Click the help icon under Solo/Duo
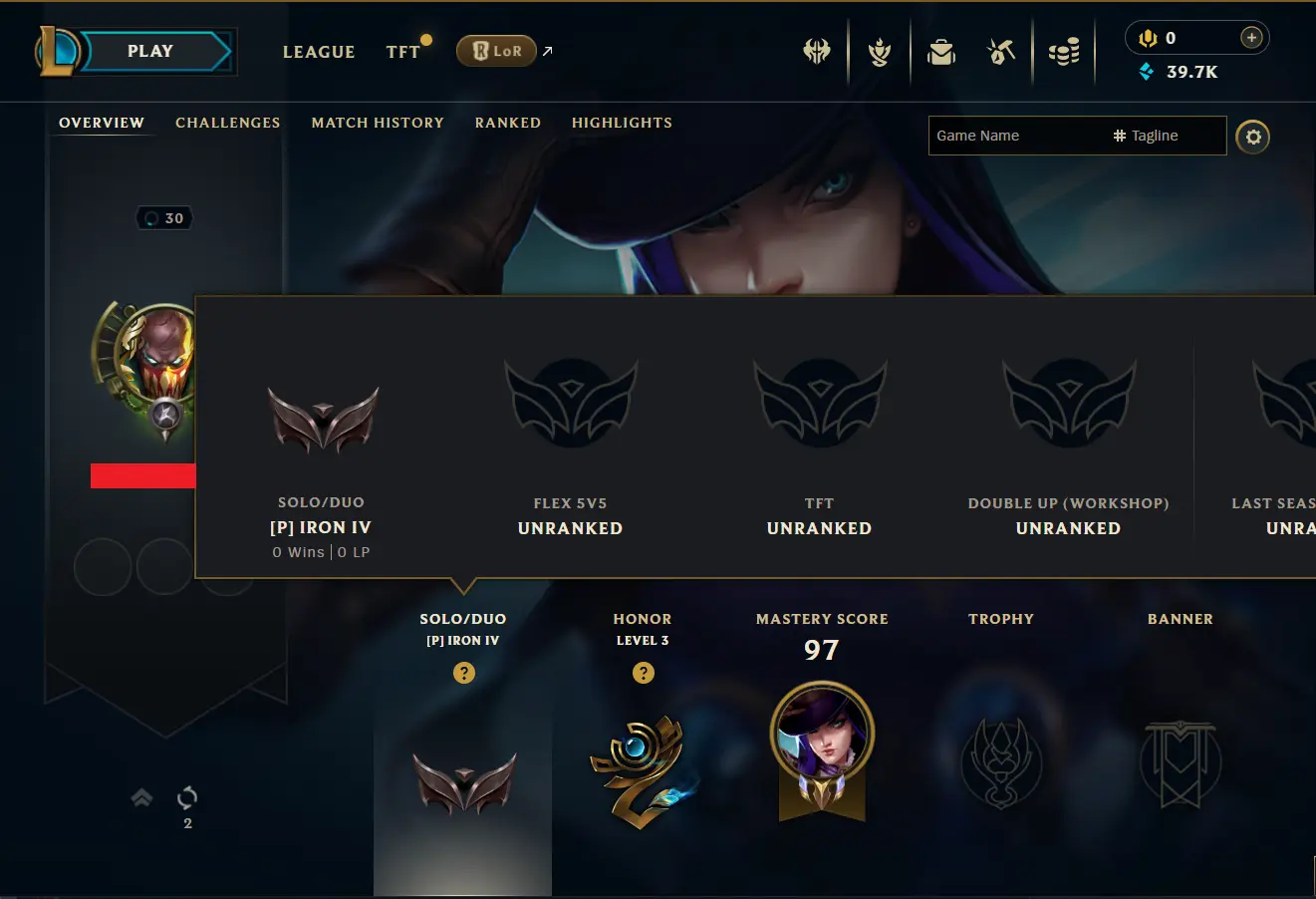Viewport: 1316px width, 899px height. point(463,673)
